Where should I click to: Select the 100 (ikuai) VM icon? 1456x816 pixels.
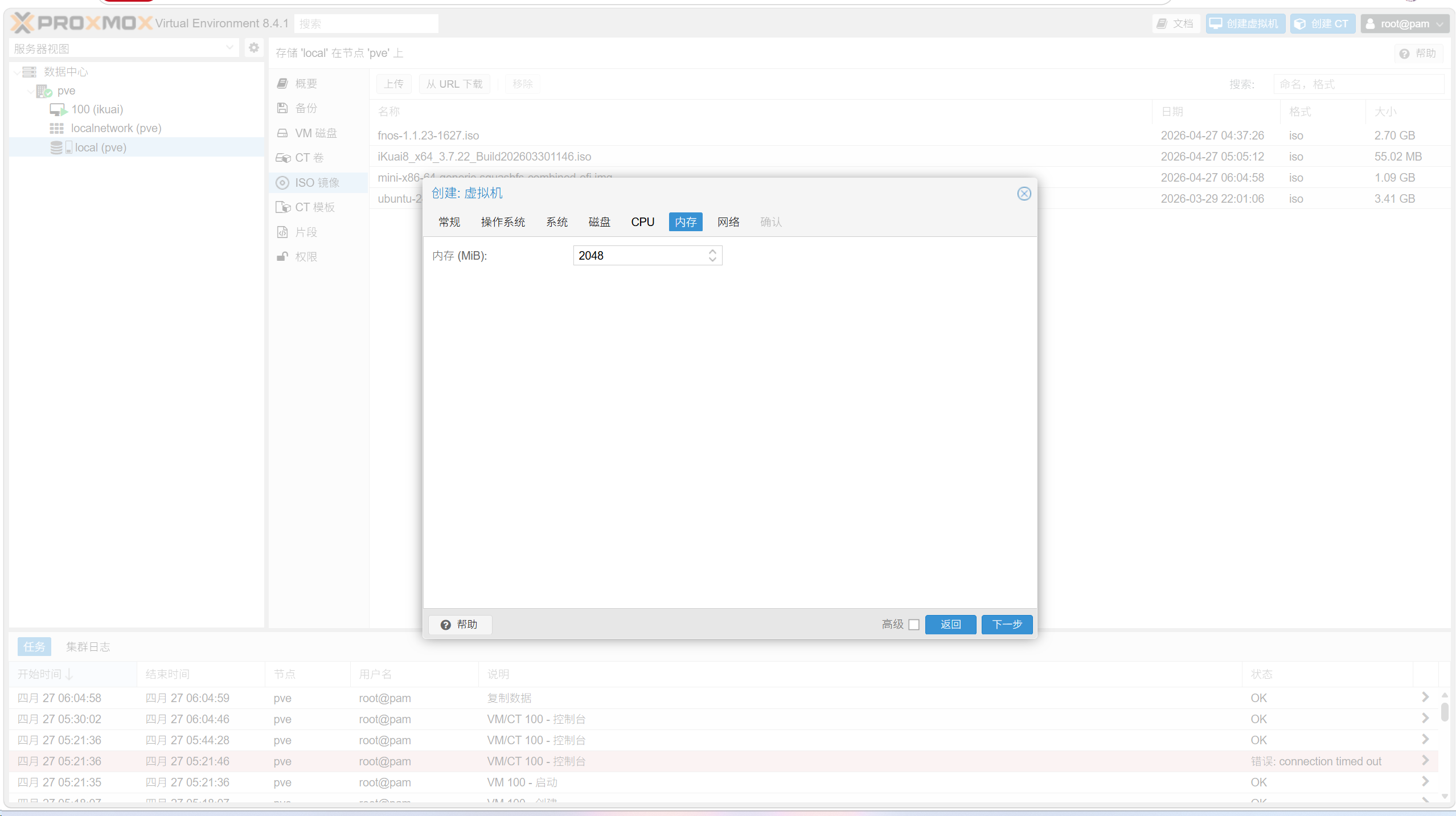pos(58,109)
